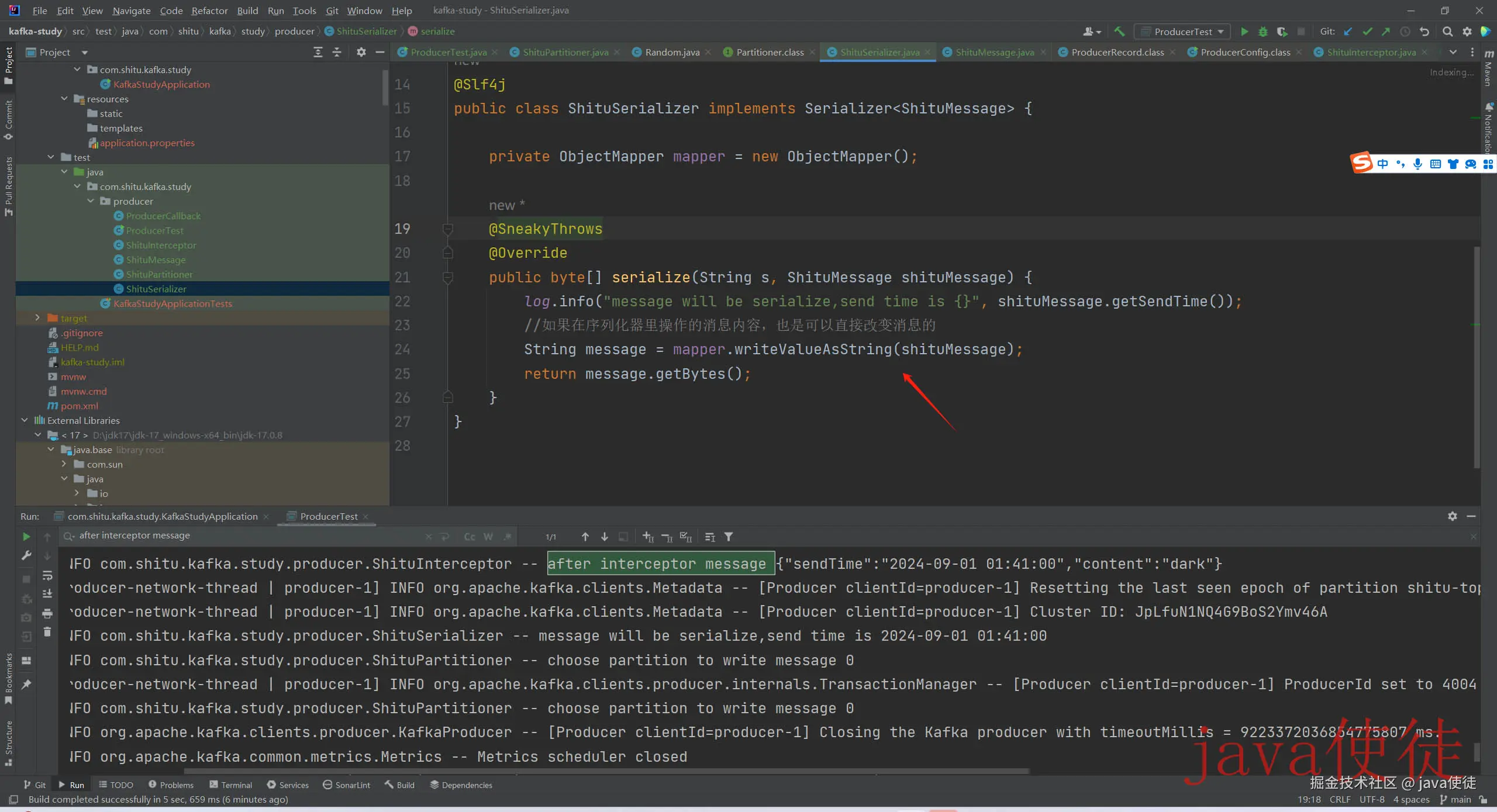Viewport: 1497px width, 812px height.
Task: Toggle match case (Cc) in the console search
Action: coord(469,537)
